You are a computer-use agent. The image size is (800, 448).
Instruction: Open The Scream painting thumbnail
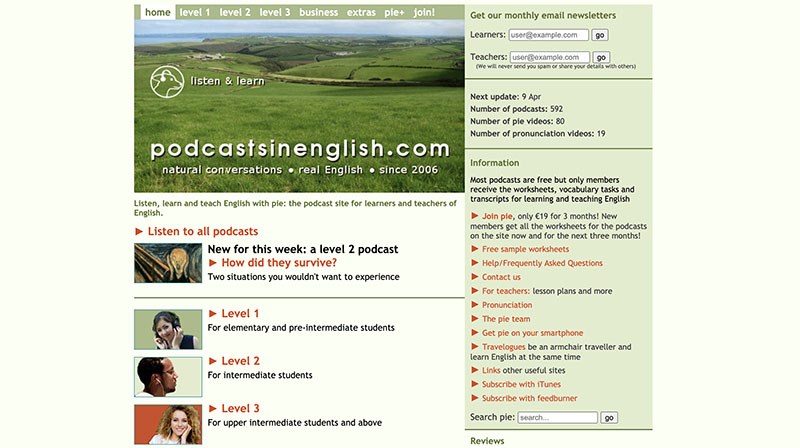(168, 263)
